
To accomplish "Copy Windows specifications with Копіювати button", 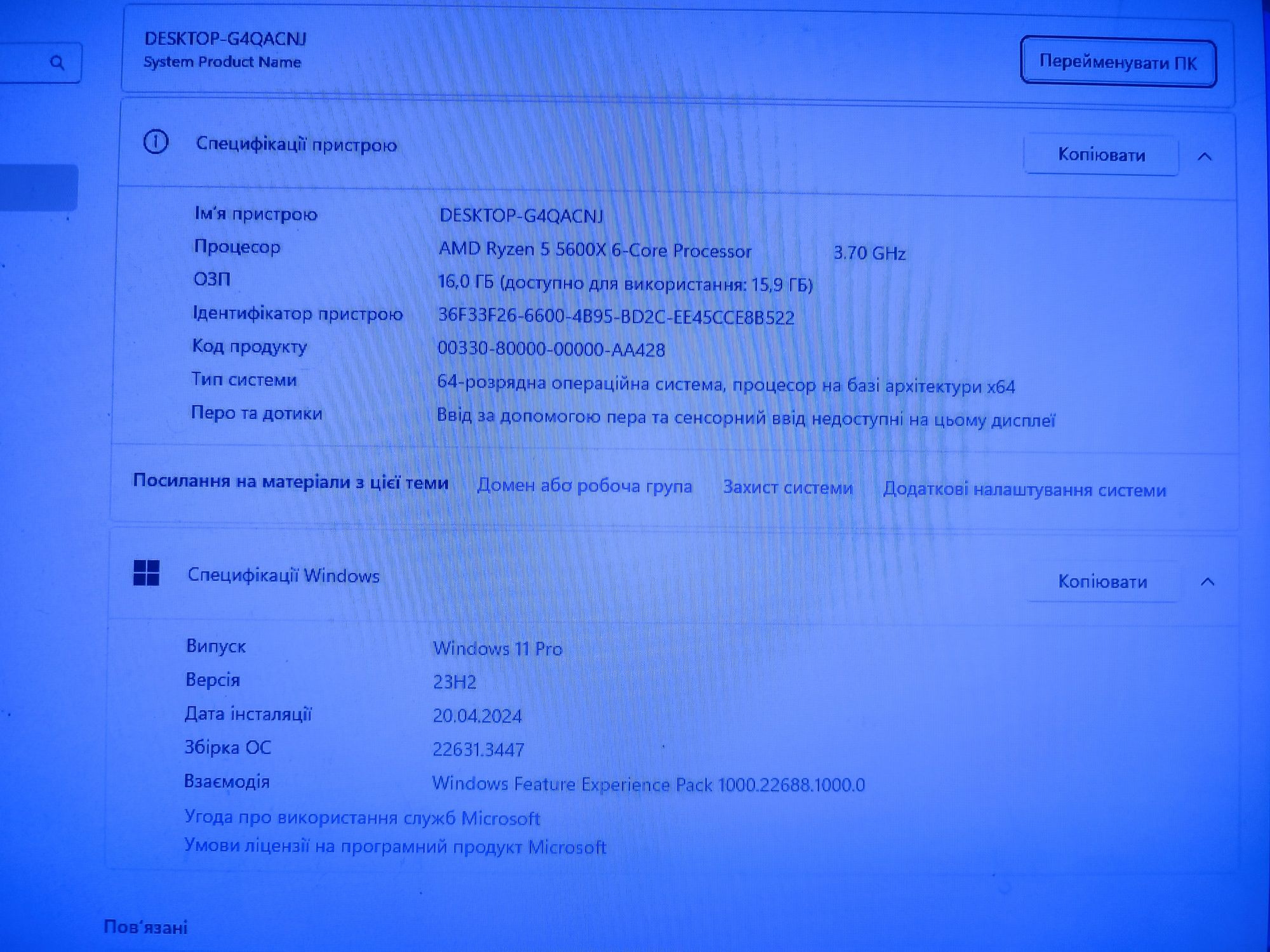I will (1103, 581).
